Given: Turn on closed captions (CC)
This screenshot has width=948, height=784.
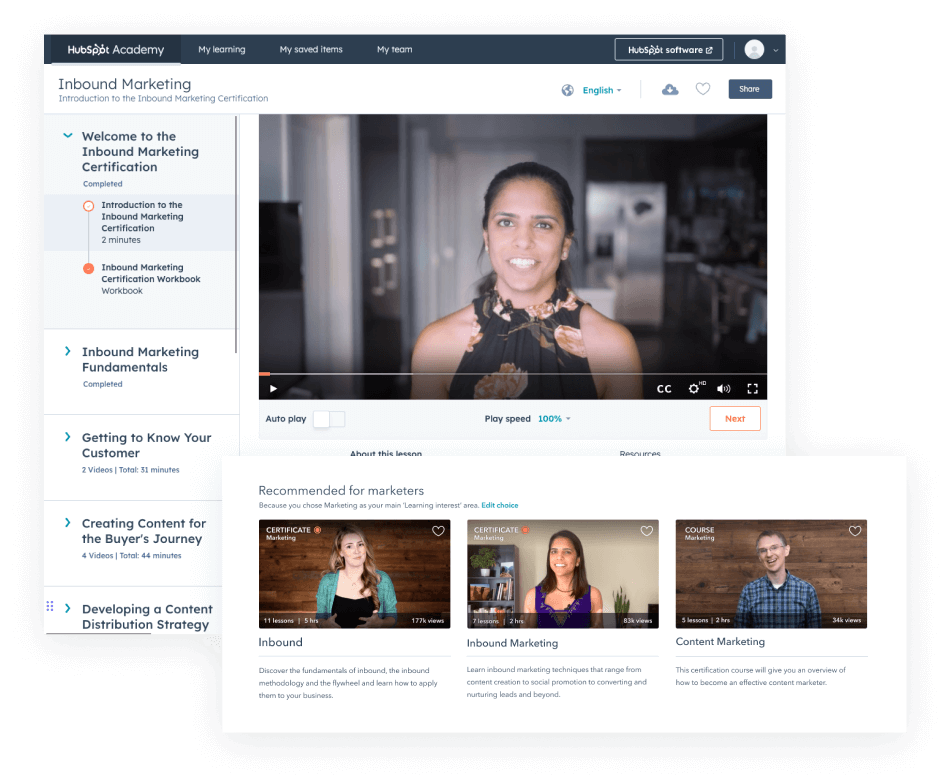Looking at the screenshot, I should tap(664, 389).
